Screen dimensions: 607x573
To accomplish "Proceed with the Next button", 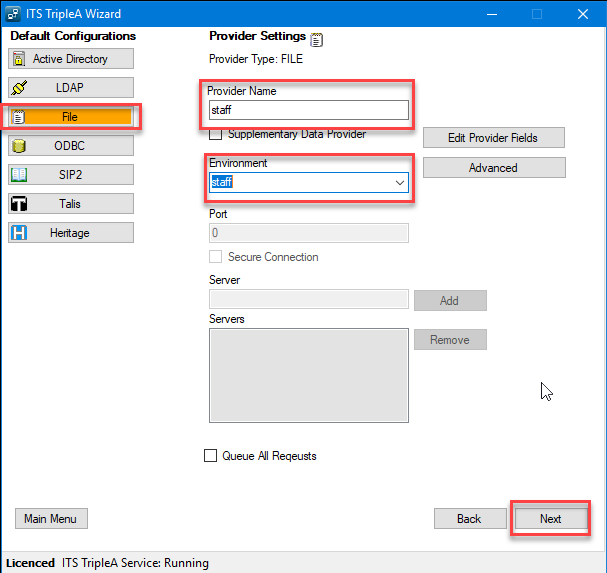I will 550,519.
